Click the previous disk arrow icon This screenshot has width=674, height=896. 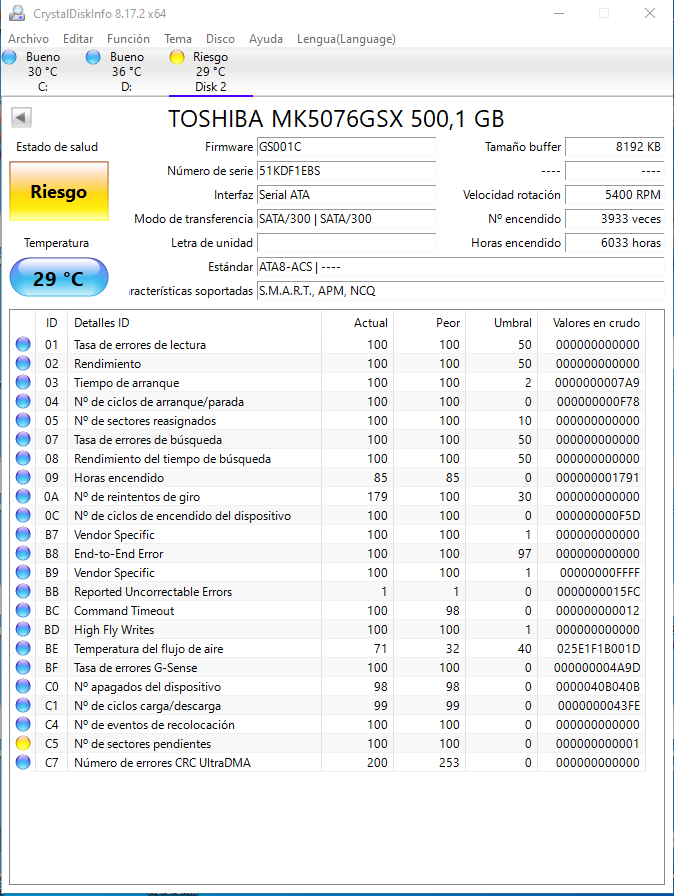tap(21, 118)
